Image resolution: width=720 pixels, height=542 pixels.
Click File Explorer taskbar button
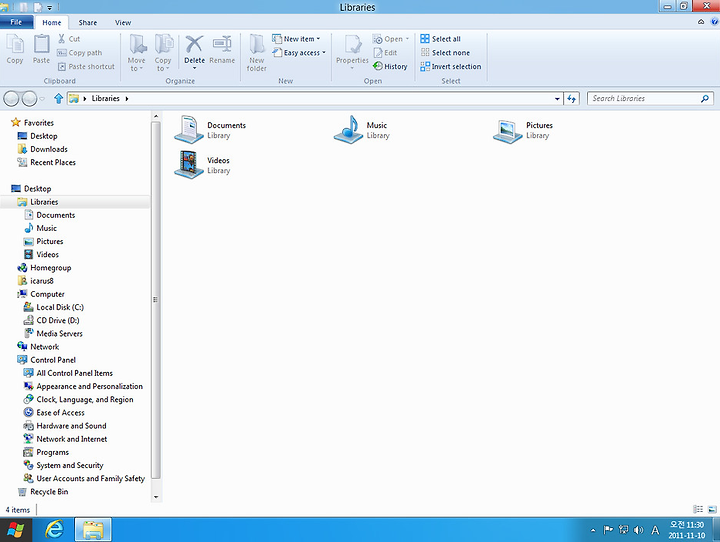pyautogui.click(x=93, y=530)
